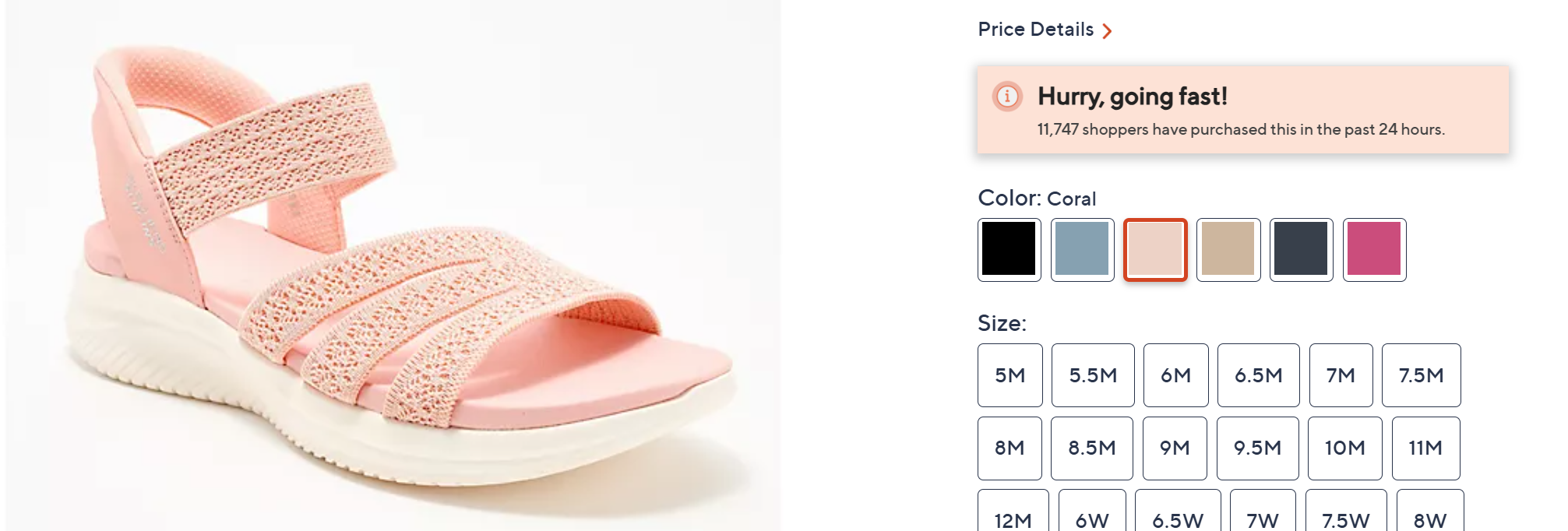Expand the Price Details chevron arrow
Screen dimensions: 1568x531
(1107, 31)
